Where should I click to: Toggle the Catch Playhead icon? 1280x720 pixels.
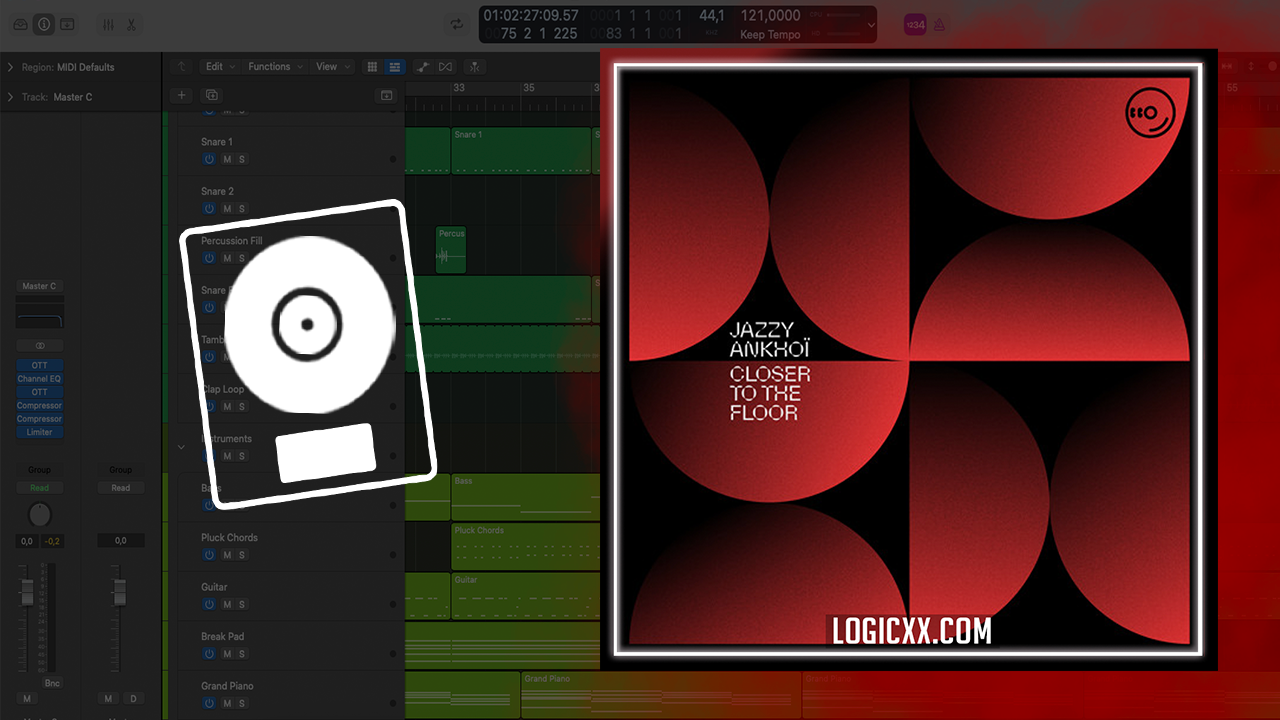click(474, 67)
